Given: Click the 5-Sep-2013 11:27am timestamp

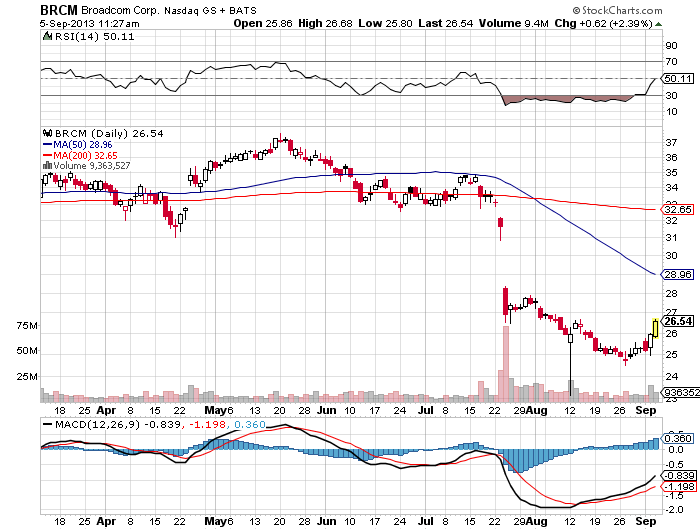Looking at the screenshot, I should (89, 24).
